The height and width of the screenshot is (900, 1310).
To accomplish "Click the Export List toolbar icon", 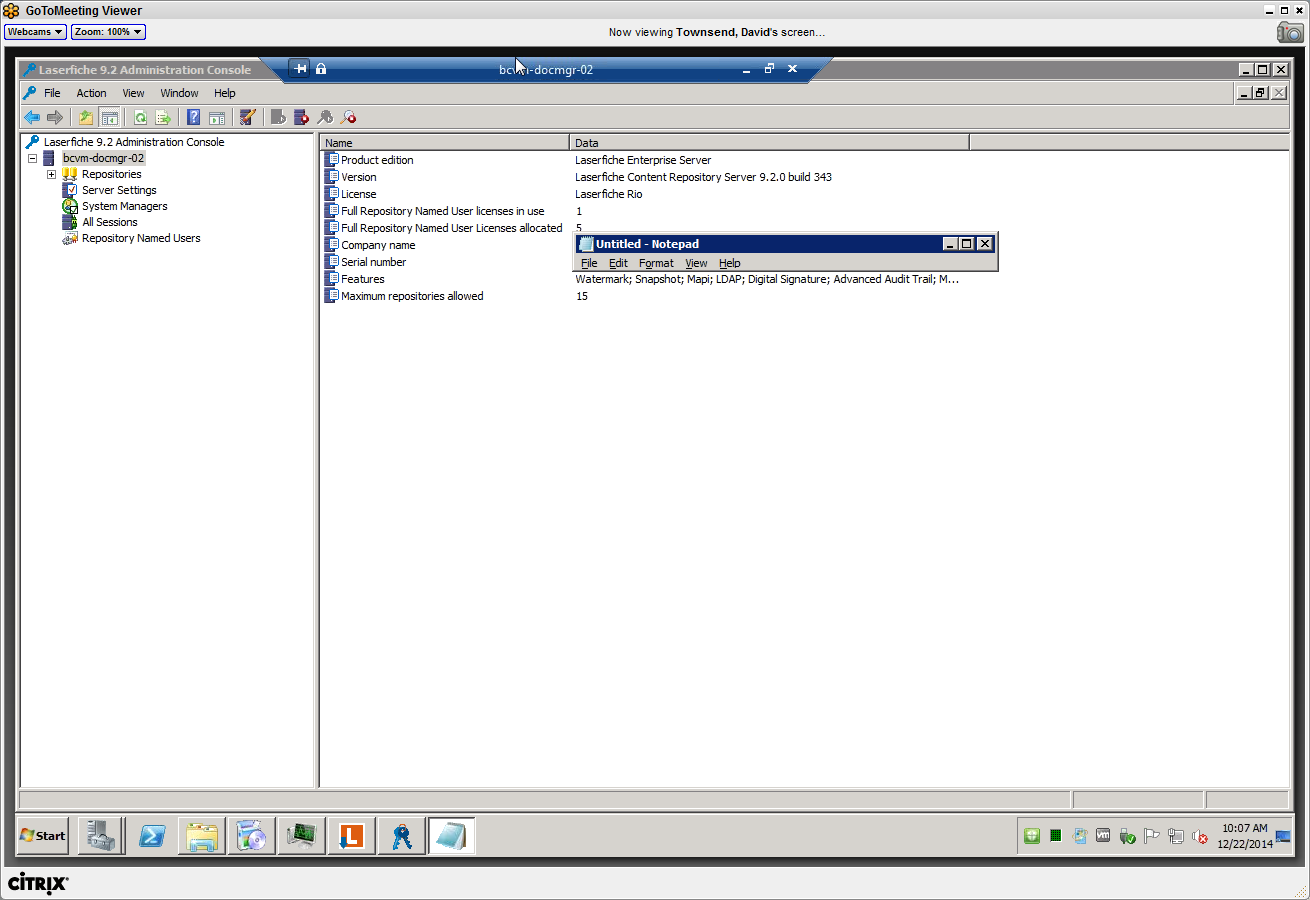I will click(163, 117).
